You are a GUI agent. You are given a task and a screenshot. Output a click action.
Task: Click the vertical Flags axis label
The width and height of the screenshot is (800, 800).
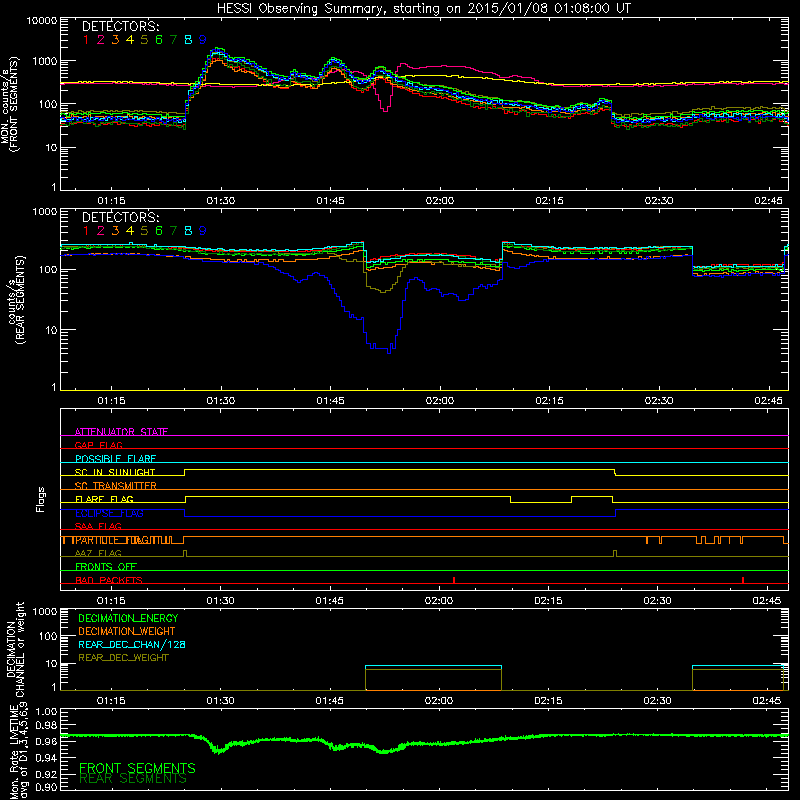(41, 499)
